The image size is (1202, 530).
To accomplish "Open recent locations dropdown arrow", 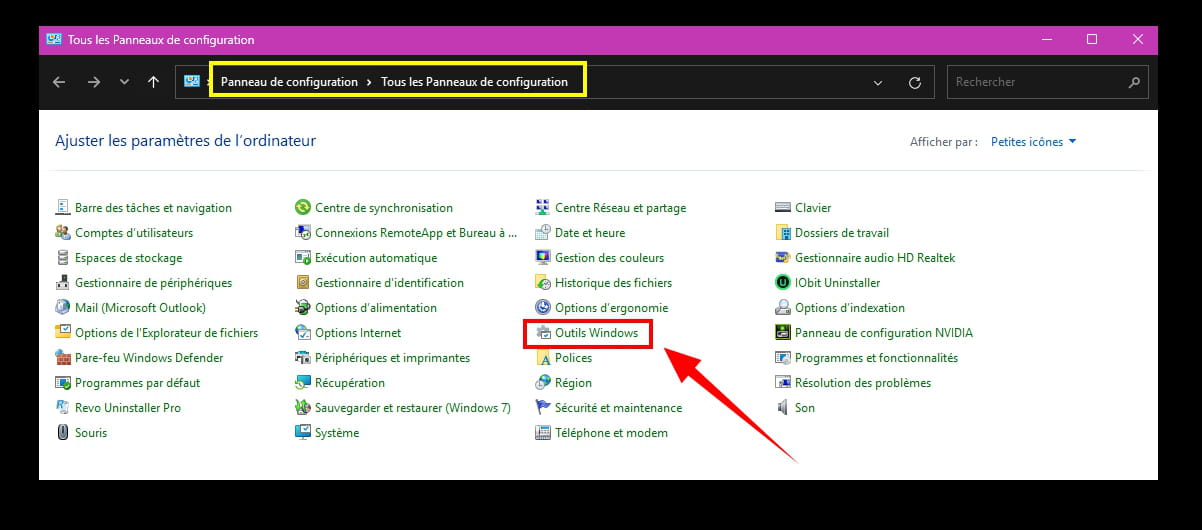I will (x=124, y=82).
